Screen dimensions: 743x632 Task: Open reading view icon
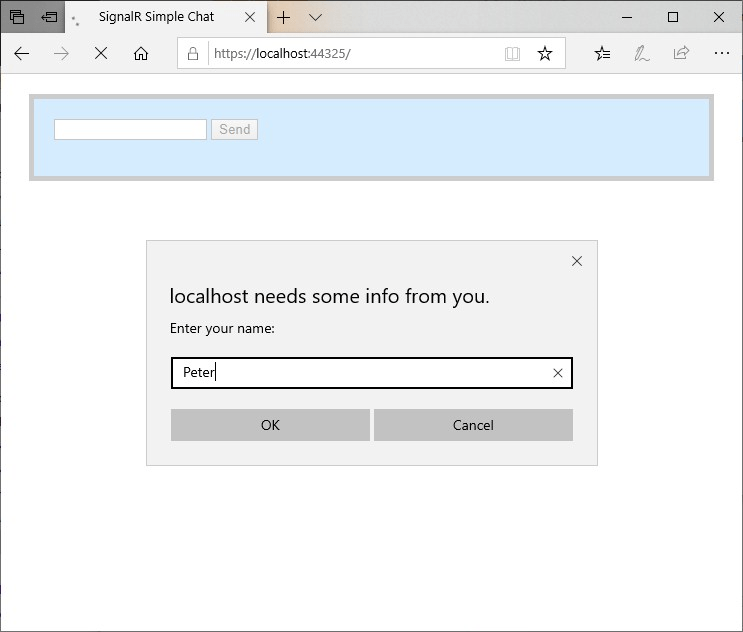[512, 54]
